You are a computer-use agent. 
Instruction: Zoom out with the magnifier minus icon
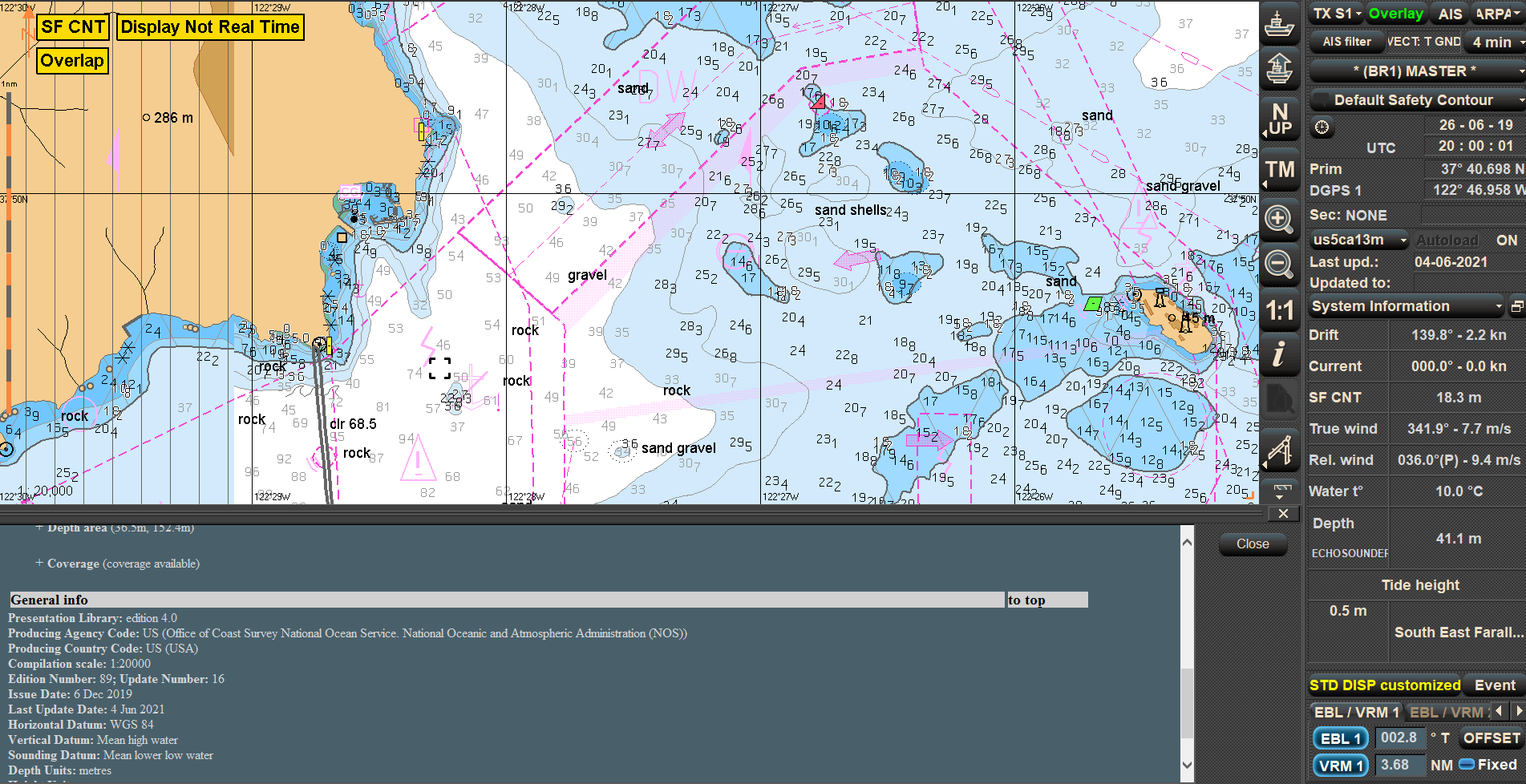pyautogui.click(x=1279, y=264)
